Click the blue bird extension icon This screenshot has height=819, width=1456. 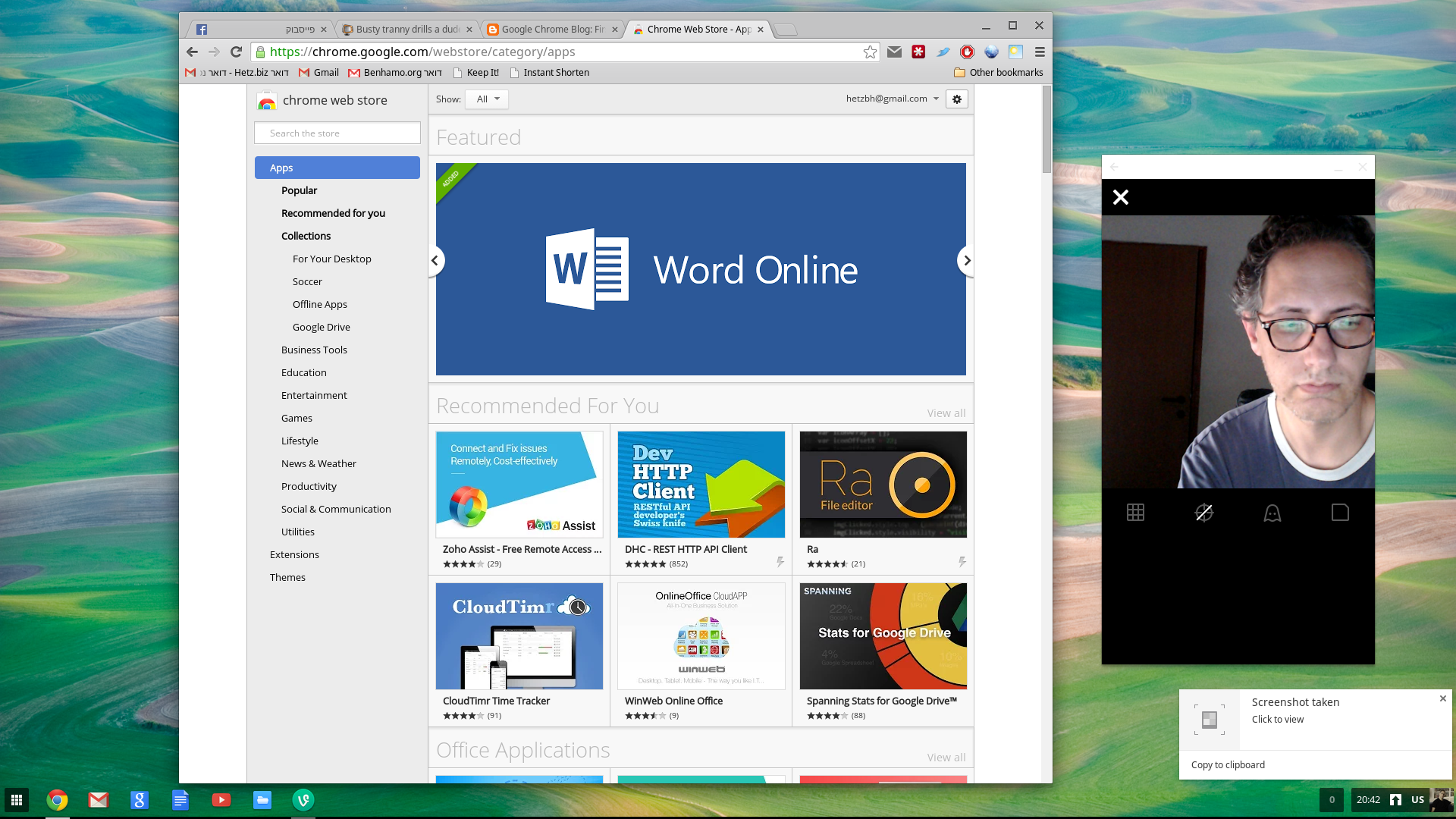[x=943, y=52]
